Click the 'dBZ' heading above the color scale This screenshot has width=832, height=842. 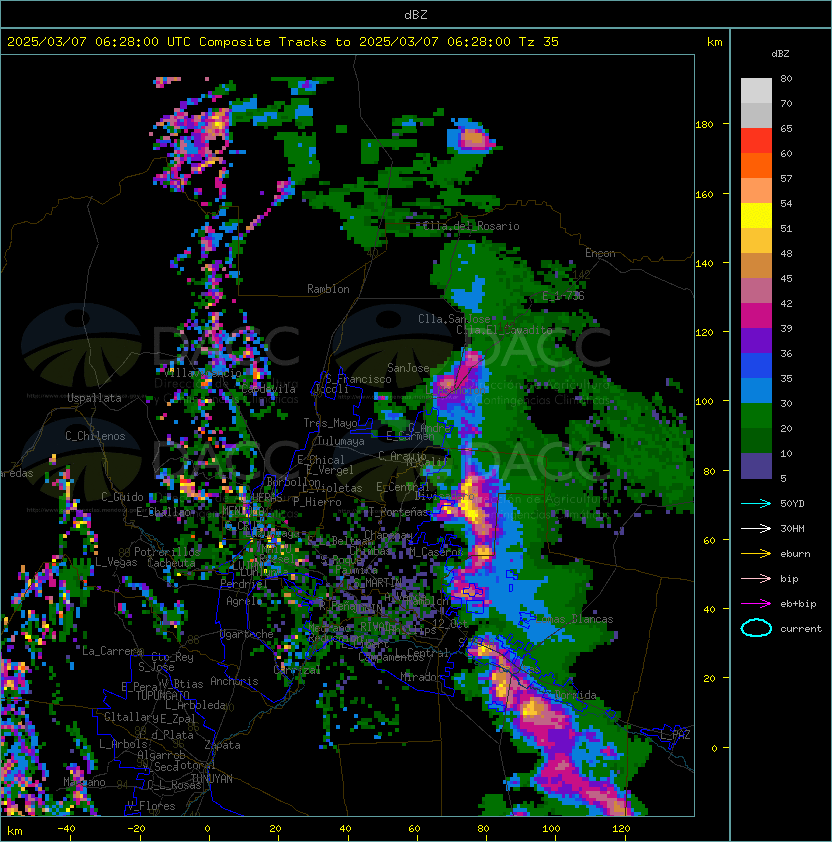coord(780,54)
